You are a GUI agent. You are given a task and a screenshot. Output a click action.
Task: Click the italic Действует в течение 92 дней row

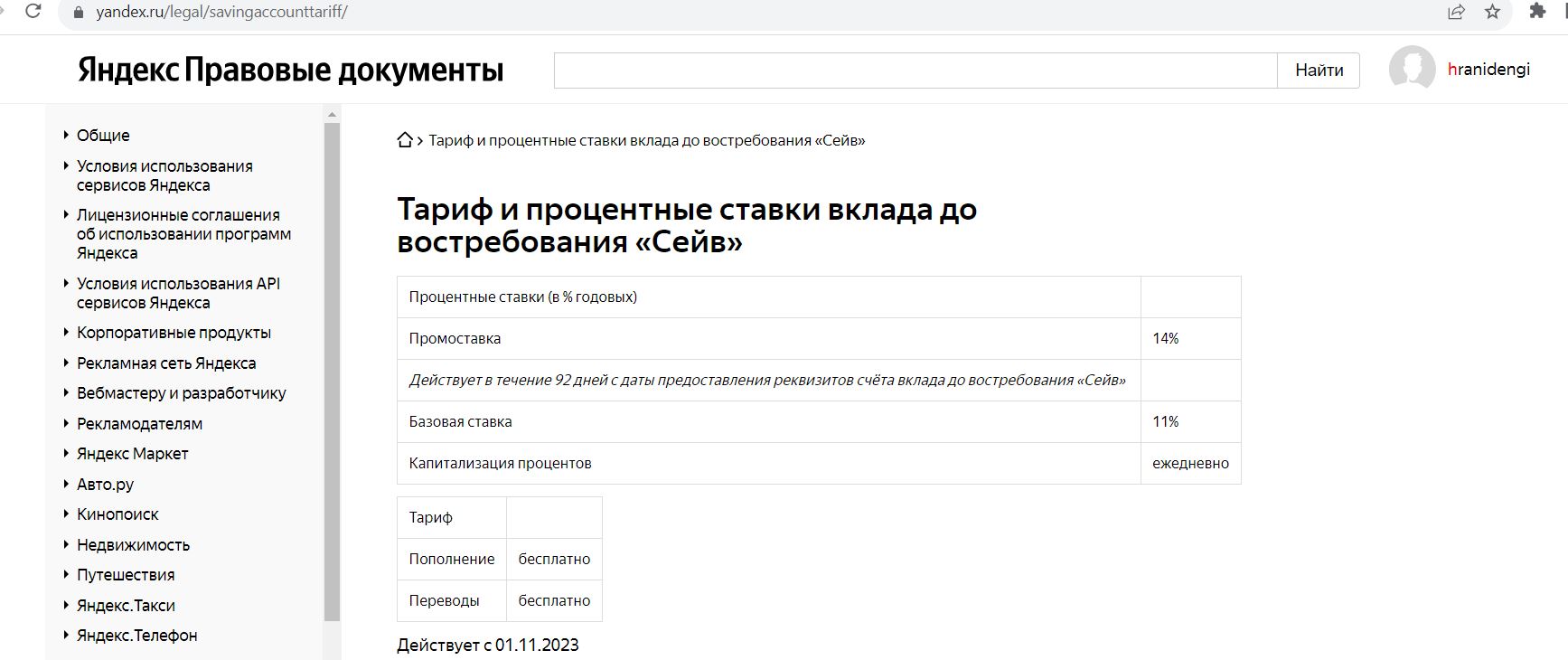(x=769, y=380)
